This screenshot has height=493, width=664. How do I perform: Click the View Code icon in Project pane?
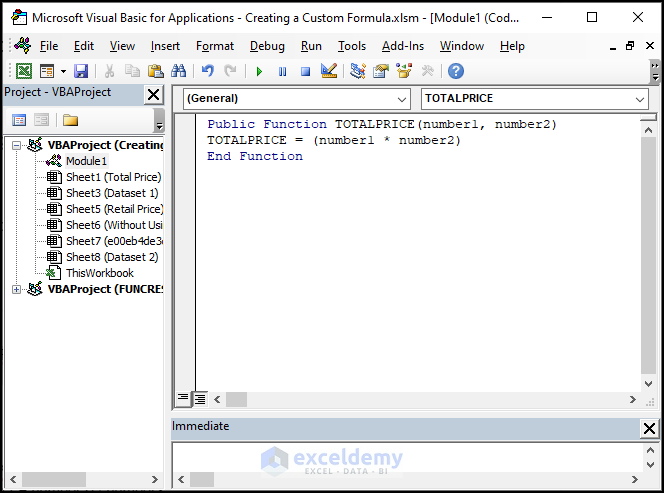click(x=19, y=120)
